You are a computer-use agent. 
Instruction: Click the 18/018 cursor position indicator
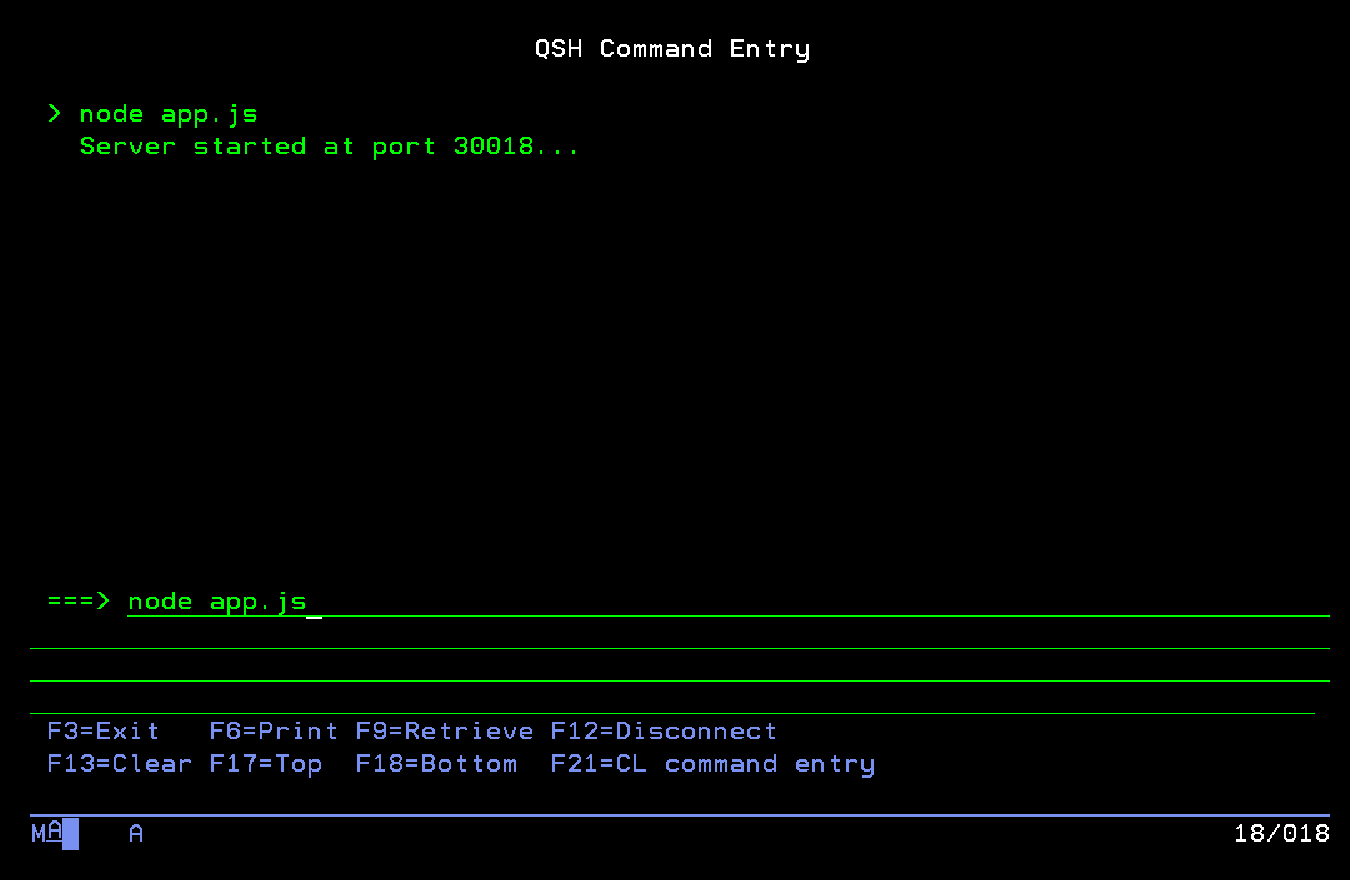(x=1281, y=833)
